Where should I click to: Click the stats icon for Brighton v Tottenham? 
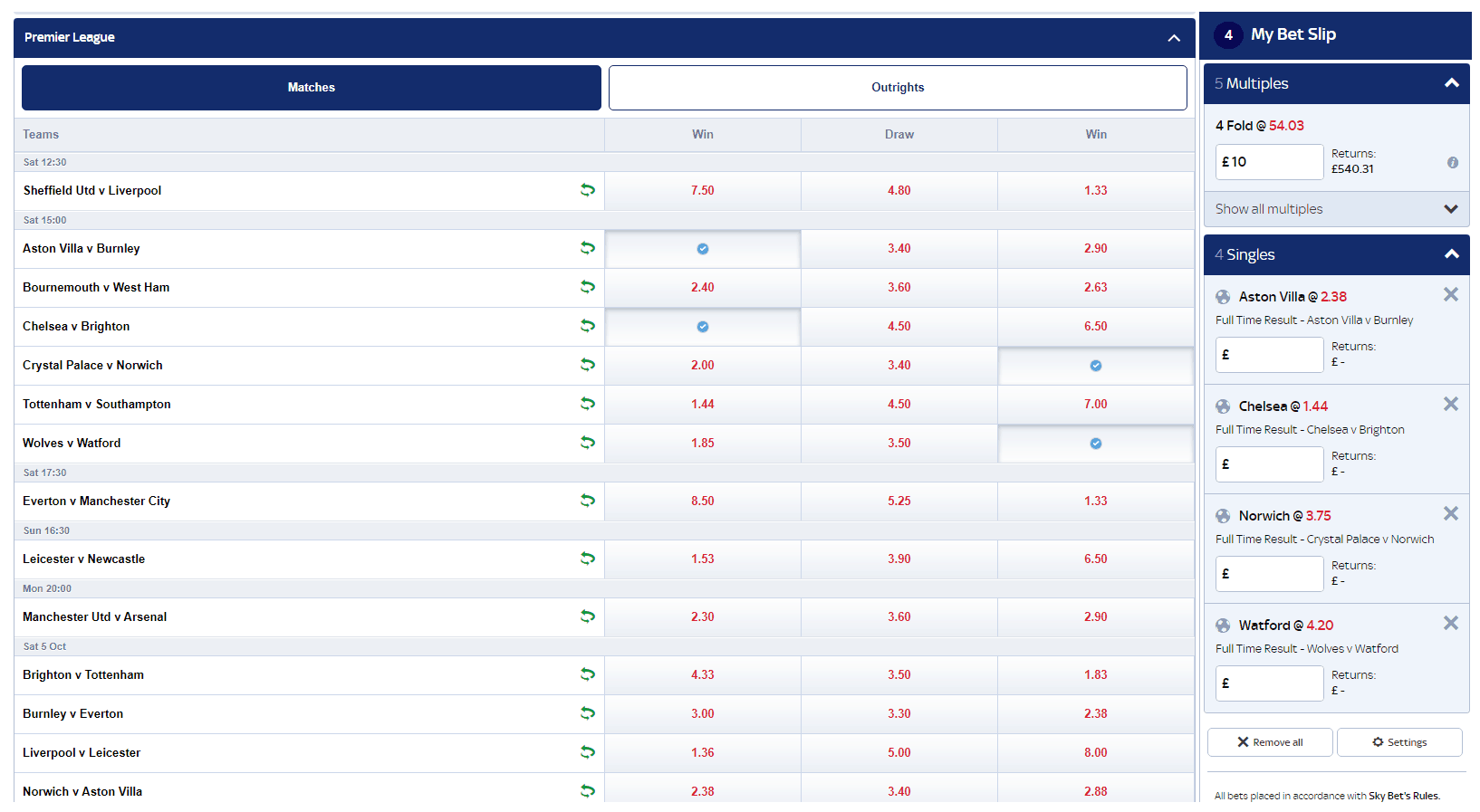tap(588, 674)
